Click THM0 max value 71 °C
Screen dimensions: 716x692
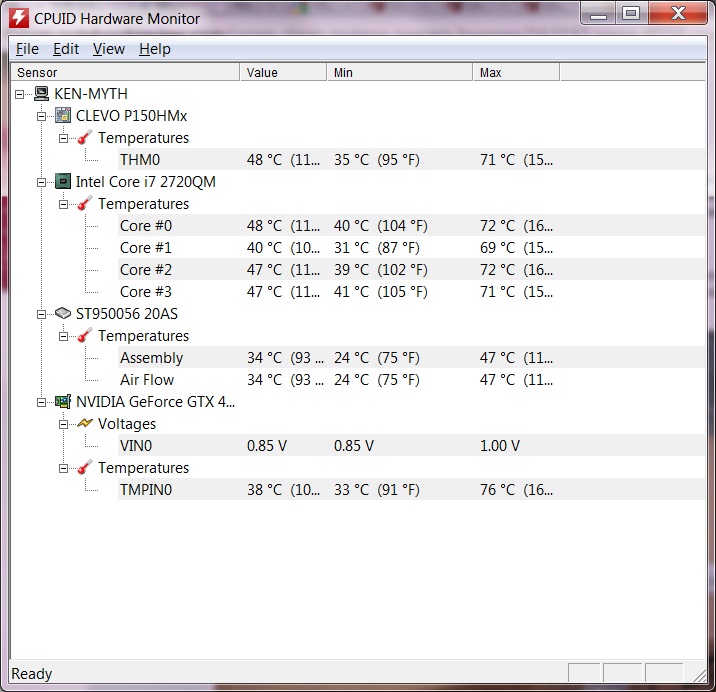pyautogui.click(x=516, y=159)
